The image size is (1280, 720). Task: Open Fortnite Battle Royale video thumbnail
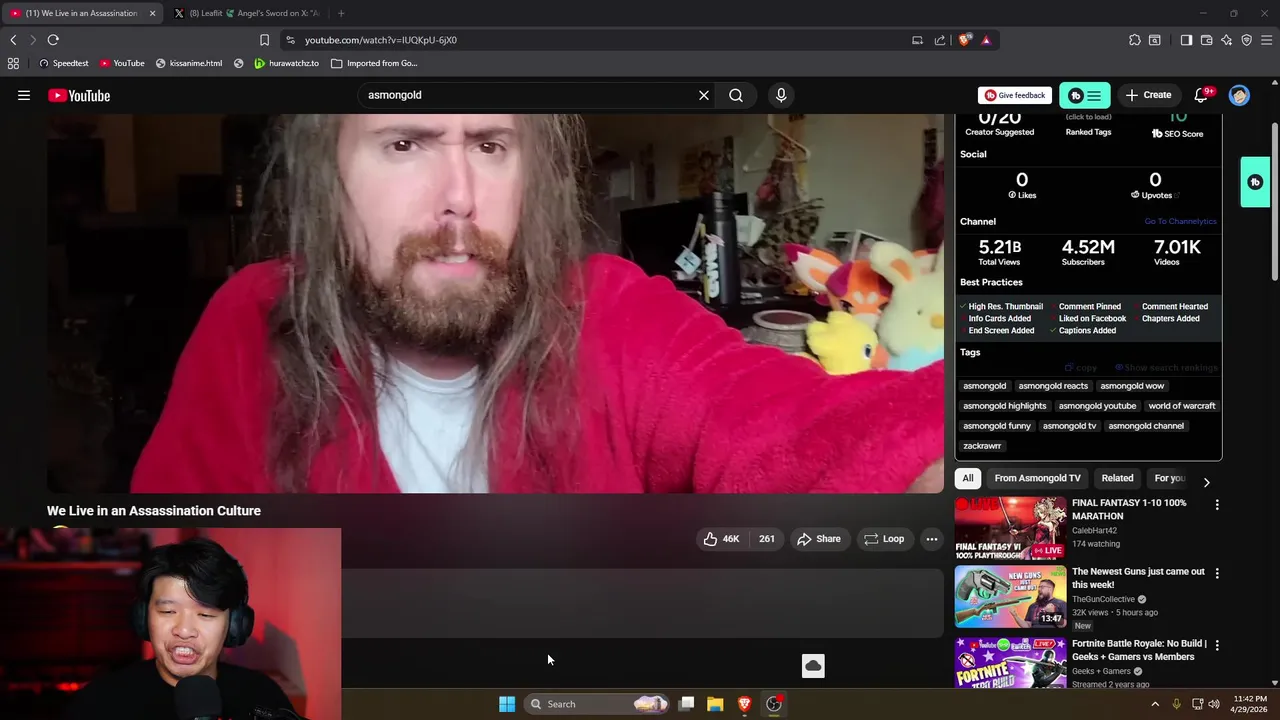point(1010,662)
